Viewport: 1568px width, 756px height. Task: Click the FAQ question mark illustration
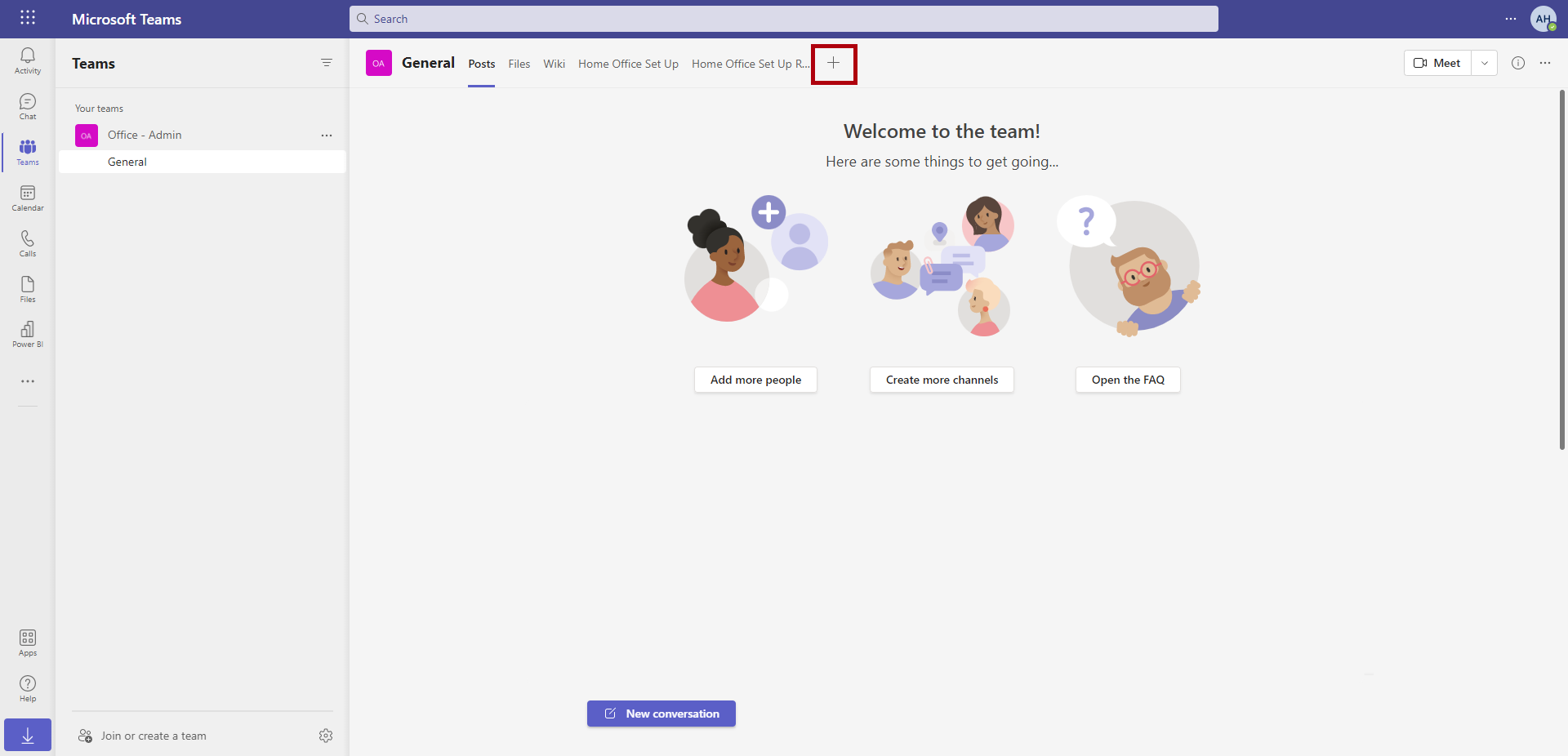[x=1129, y=265]
